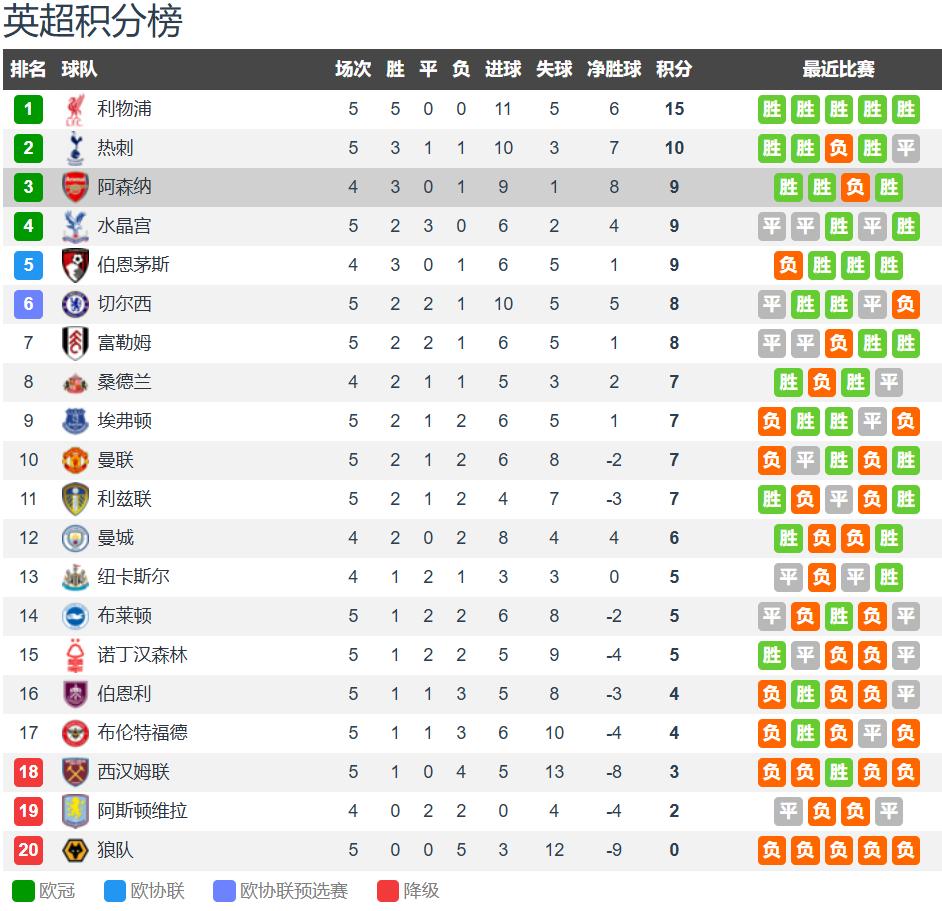The height and width of the screenshot is (911, 942).
Task: Click the West Ham crest icon
Action: point(75,772)
